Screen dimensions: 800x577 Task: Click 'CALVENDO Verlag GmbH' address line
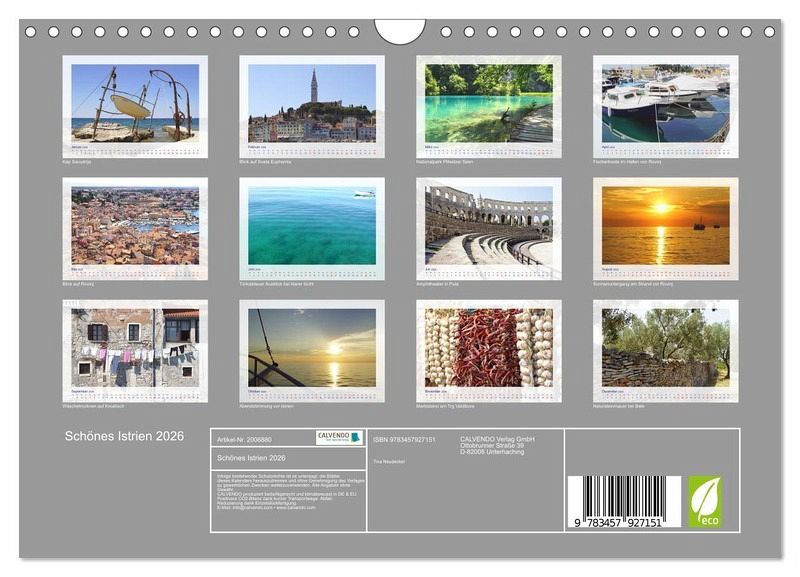[x=497, y=439]
